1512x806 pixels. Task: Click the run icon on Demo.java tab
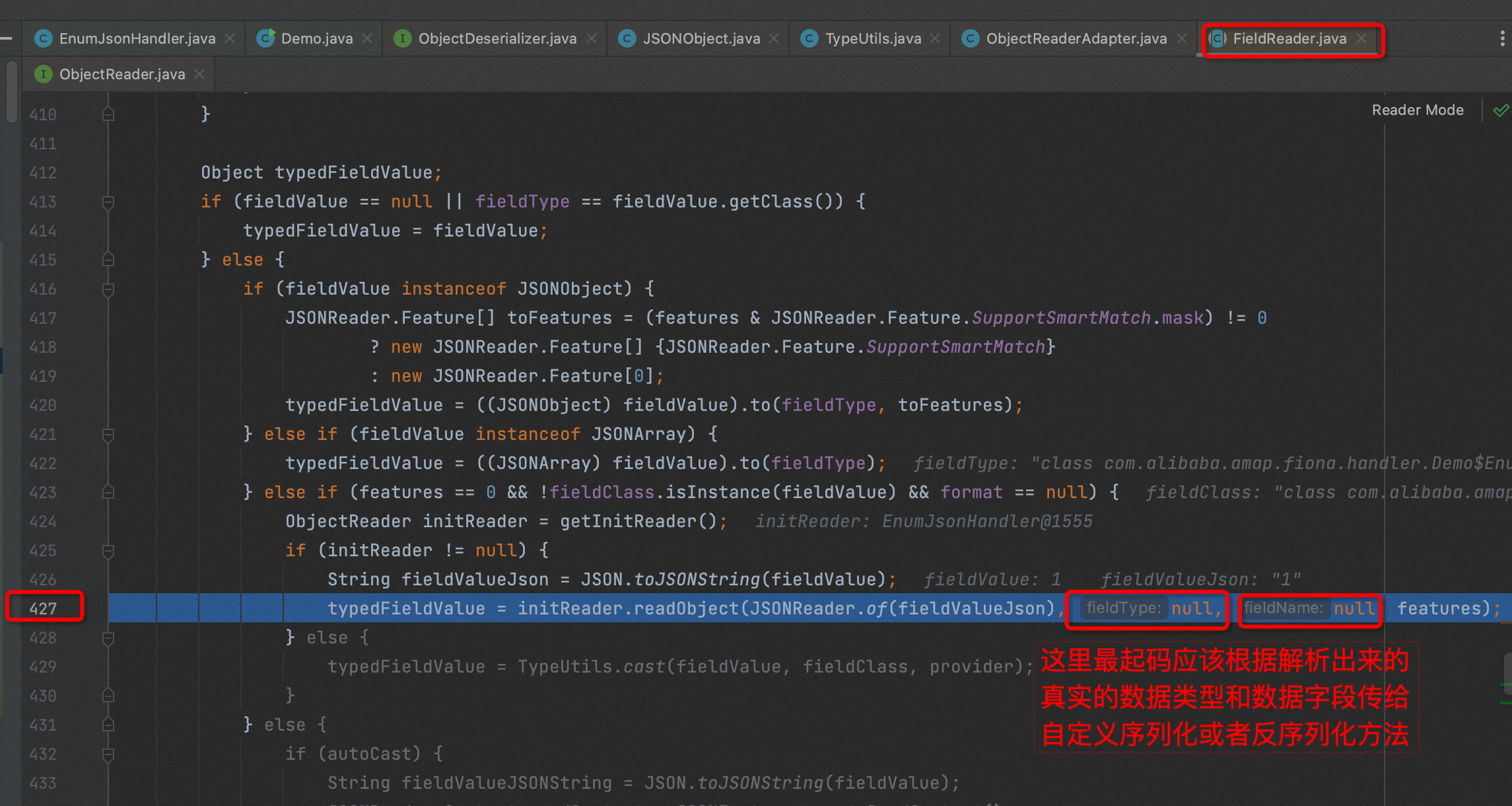(265, 38)
